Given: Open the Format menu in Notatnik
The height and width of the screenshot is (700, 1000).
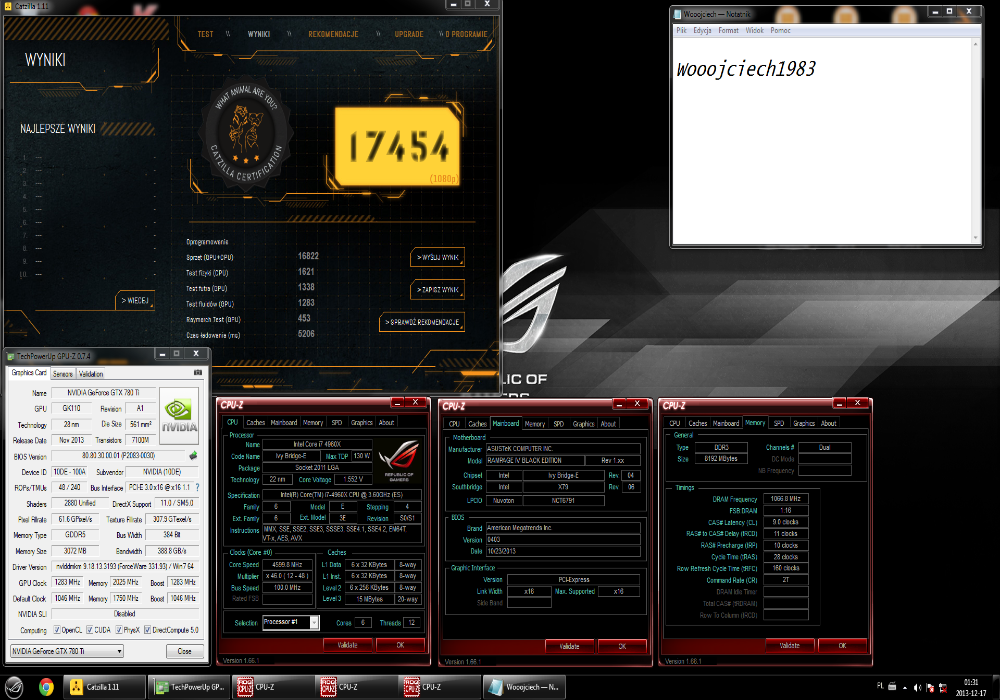Looking at the screenshot, I should click(728, 30).
